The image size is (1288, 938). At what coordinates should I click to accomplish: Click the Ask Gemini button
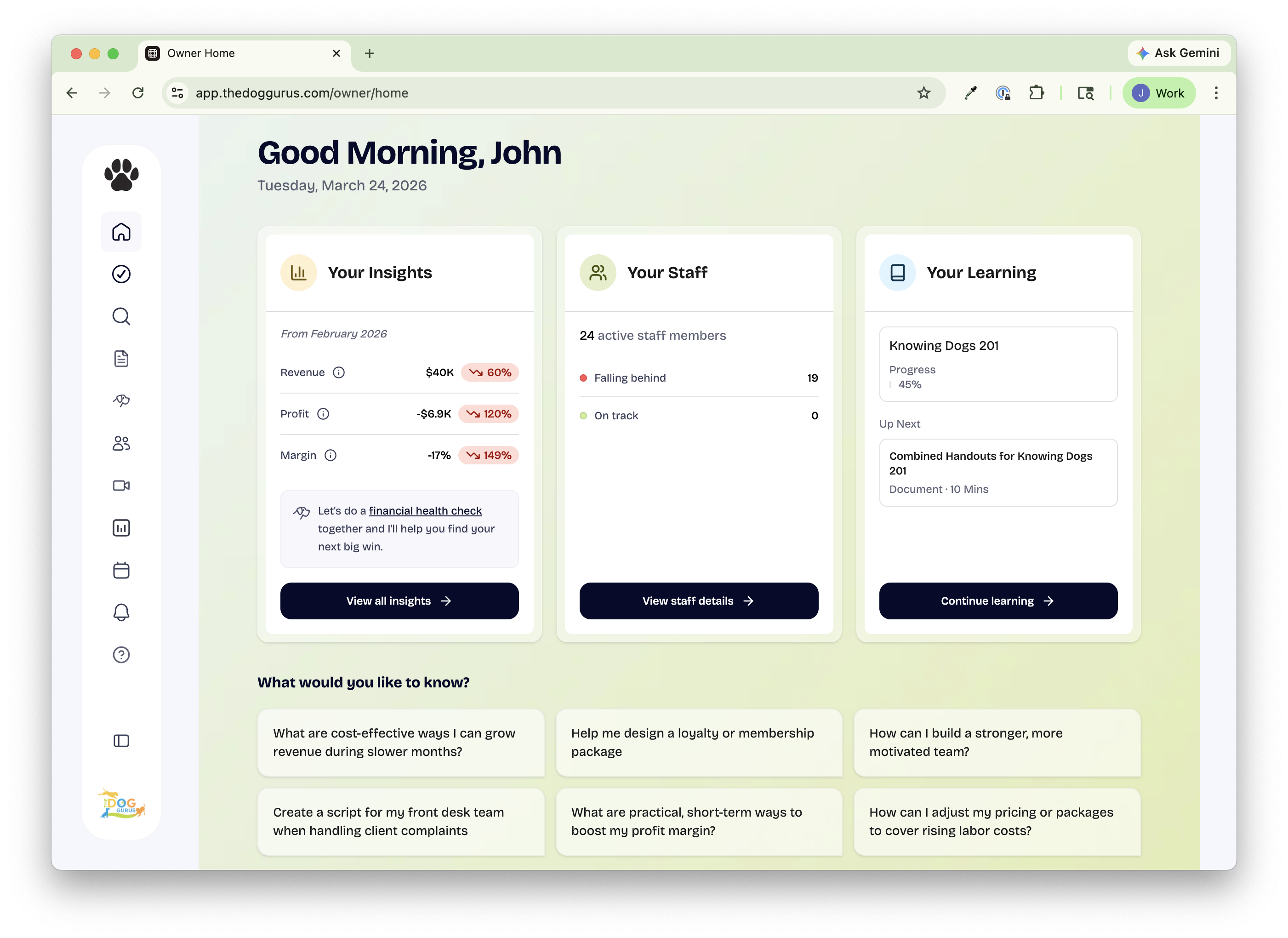(x=1179, y=53)
